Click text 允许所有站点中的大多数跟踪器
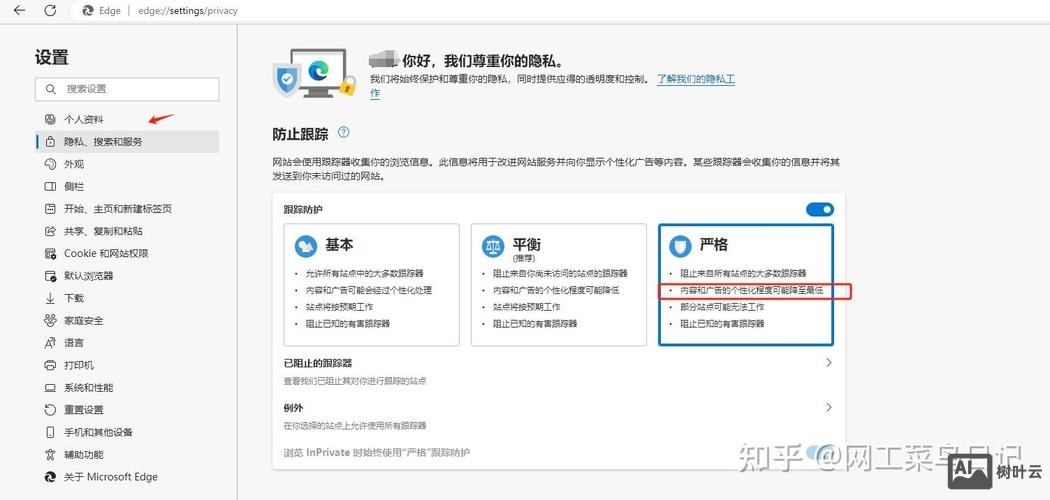Screen dimensions: 1050x500 364,274
